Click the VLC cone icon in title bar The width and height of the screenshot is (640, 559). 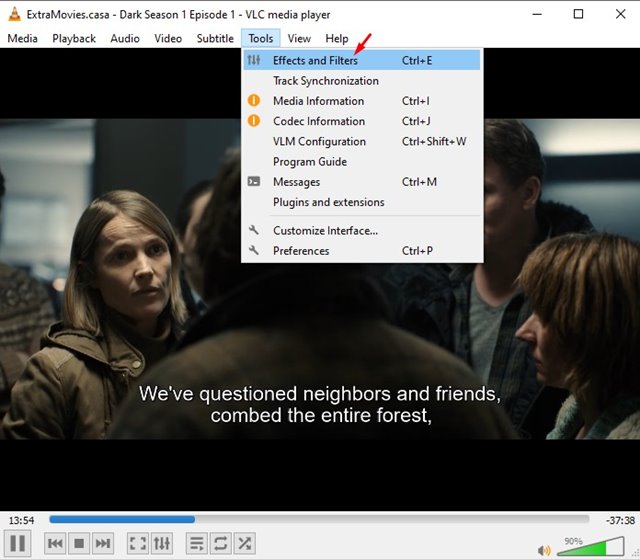tap(14, 14)
